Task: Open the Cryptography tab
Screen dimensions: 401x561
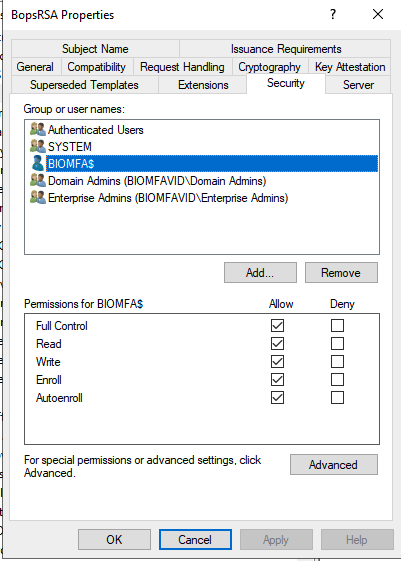Action: (x=269, y=67)
